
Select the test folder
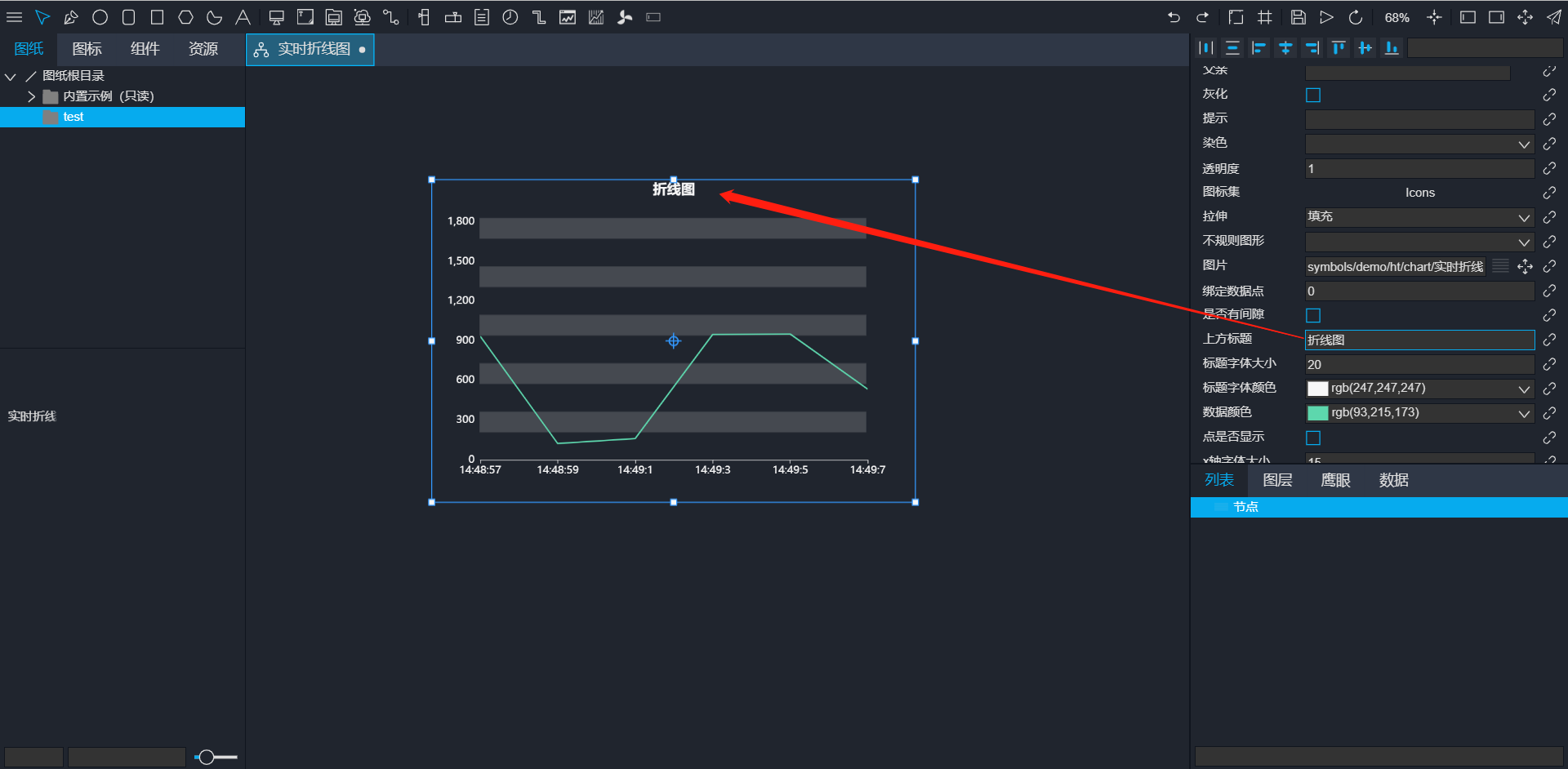click(73, 117)
